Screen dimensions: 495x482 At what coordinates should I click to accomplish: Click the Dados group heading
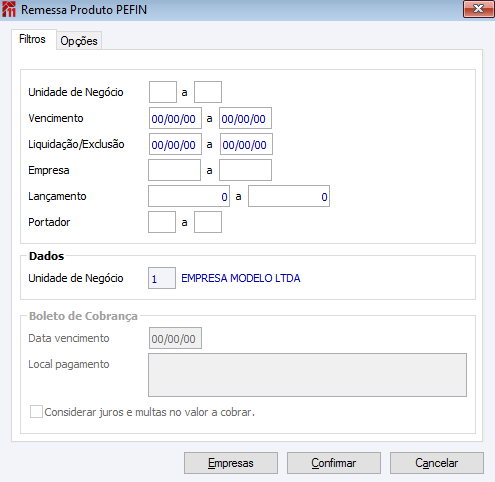47,256
